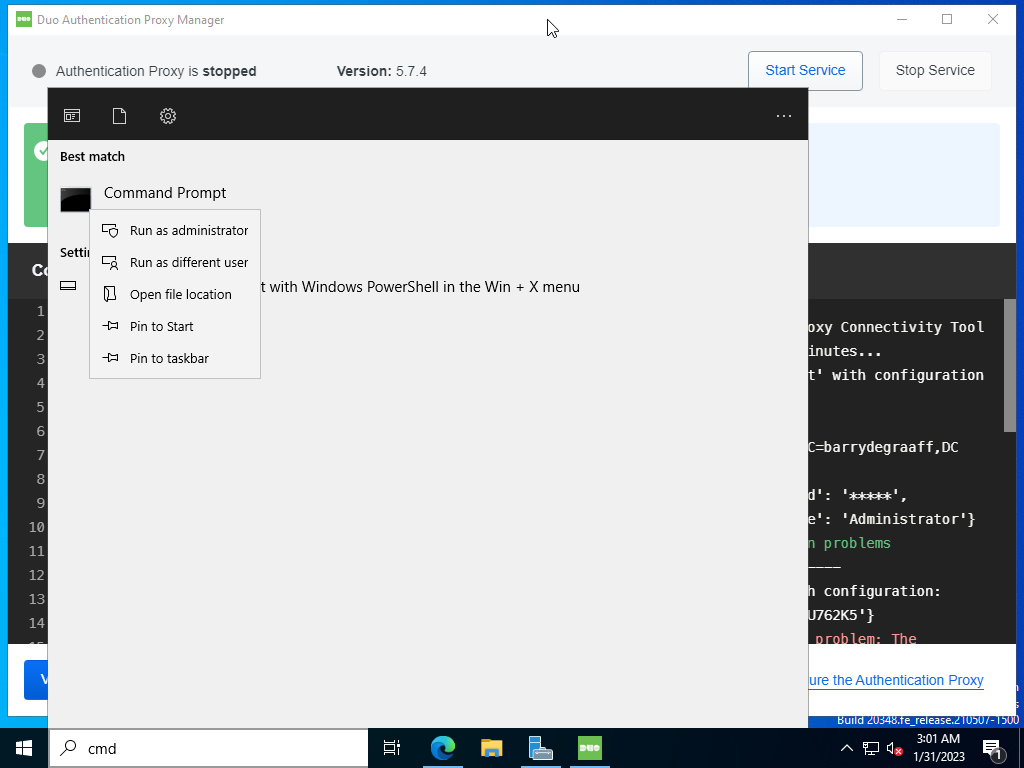The width and height of the screenshot is (1024, 768).
Task: Click the Open file location folder icon
Action: (x=110, y=294)
